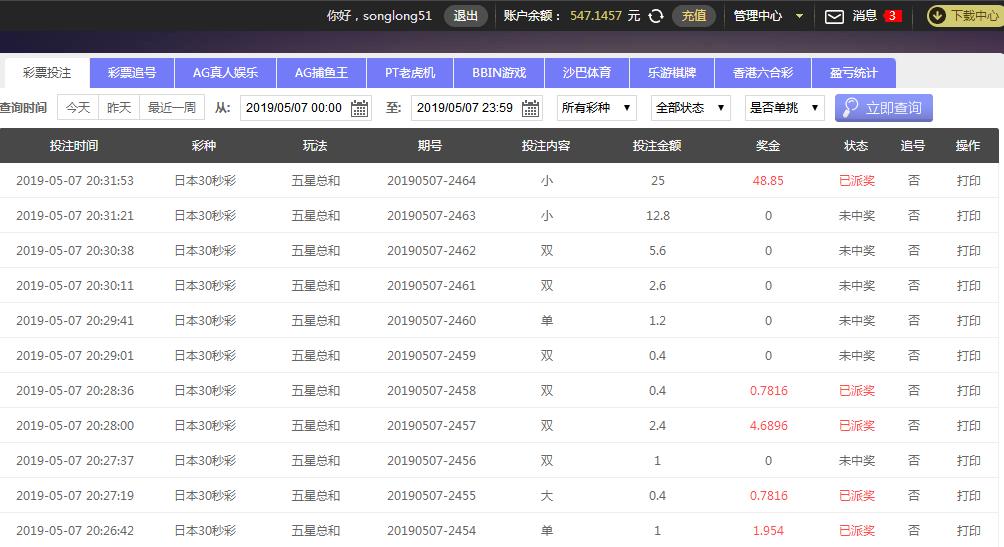1004x547 pixels.
Task: Click the 充值 recharge button
Action: pos(693,16)
